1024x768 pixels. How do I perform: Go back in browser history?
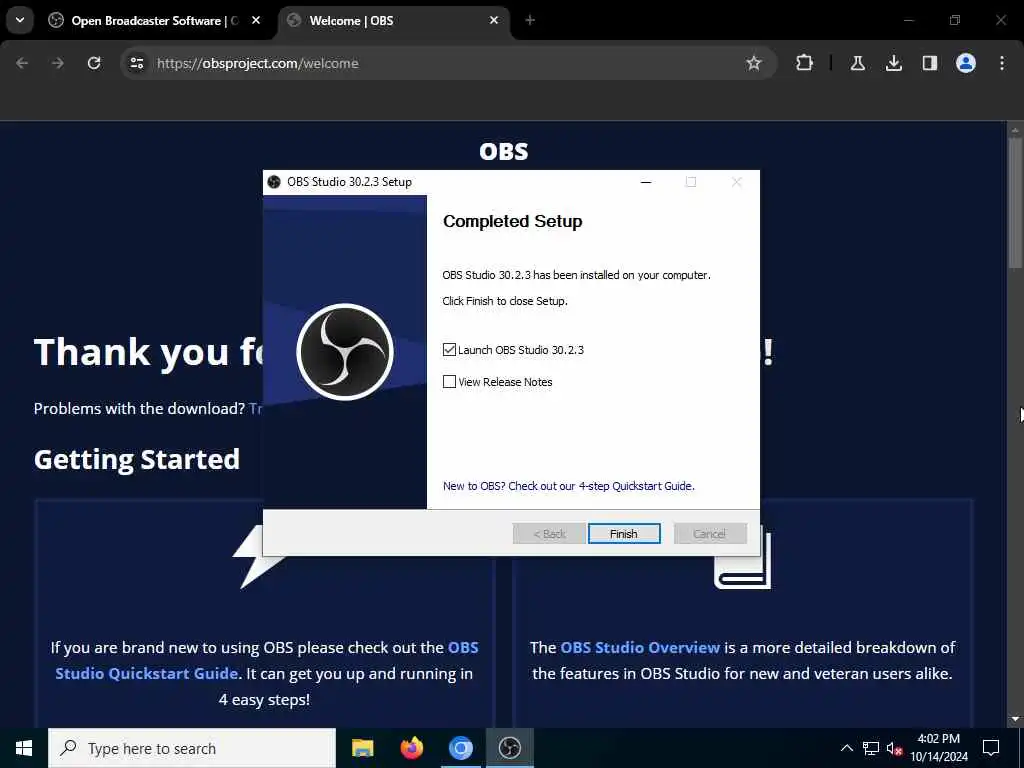pyautogui.click(x=22, y=63)
